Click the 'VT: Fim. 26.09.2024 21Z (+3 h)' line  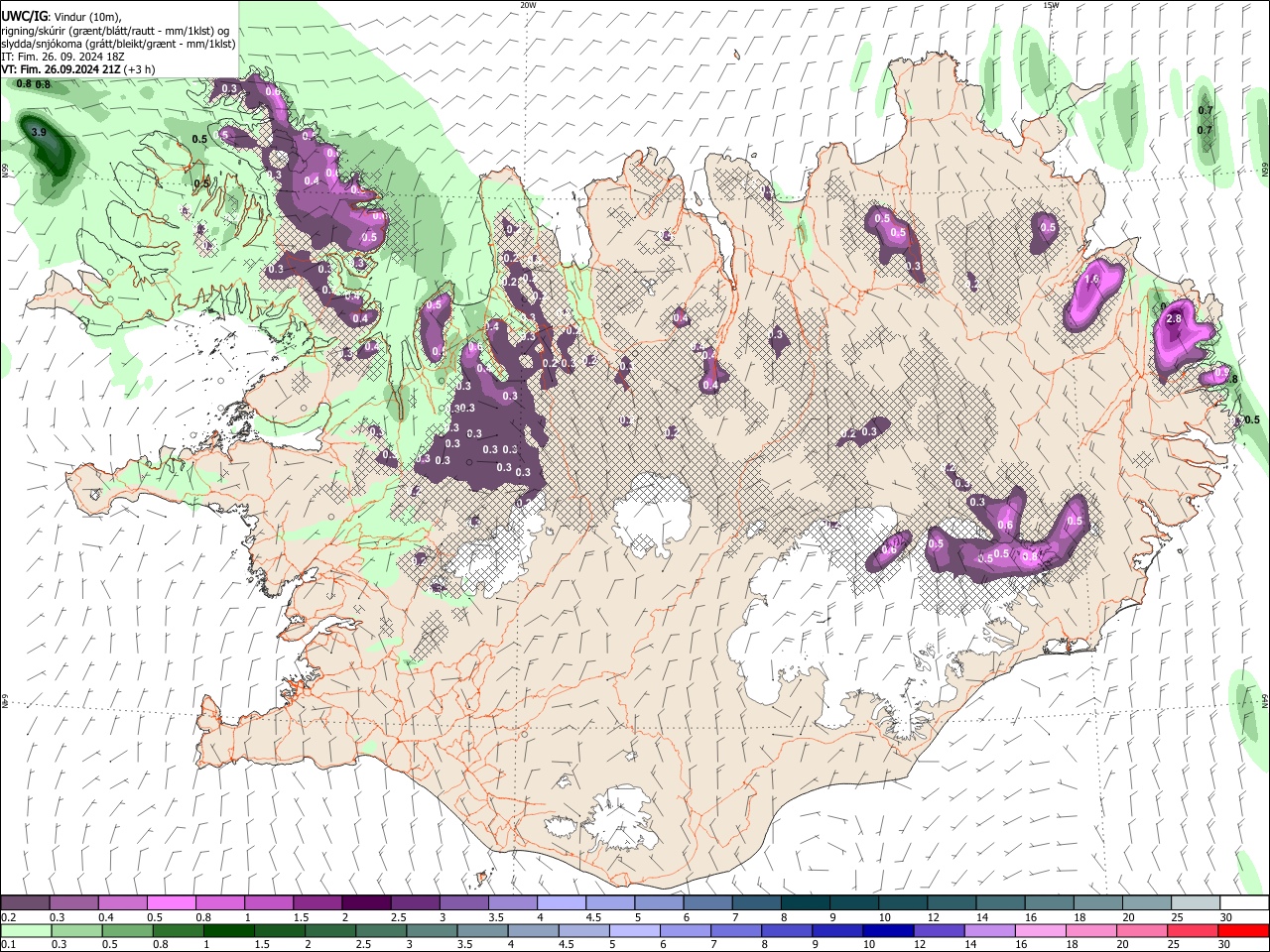pos(78,70)
